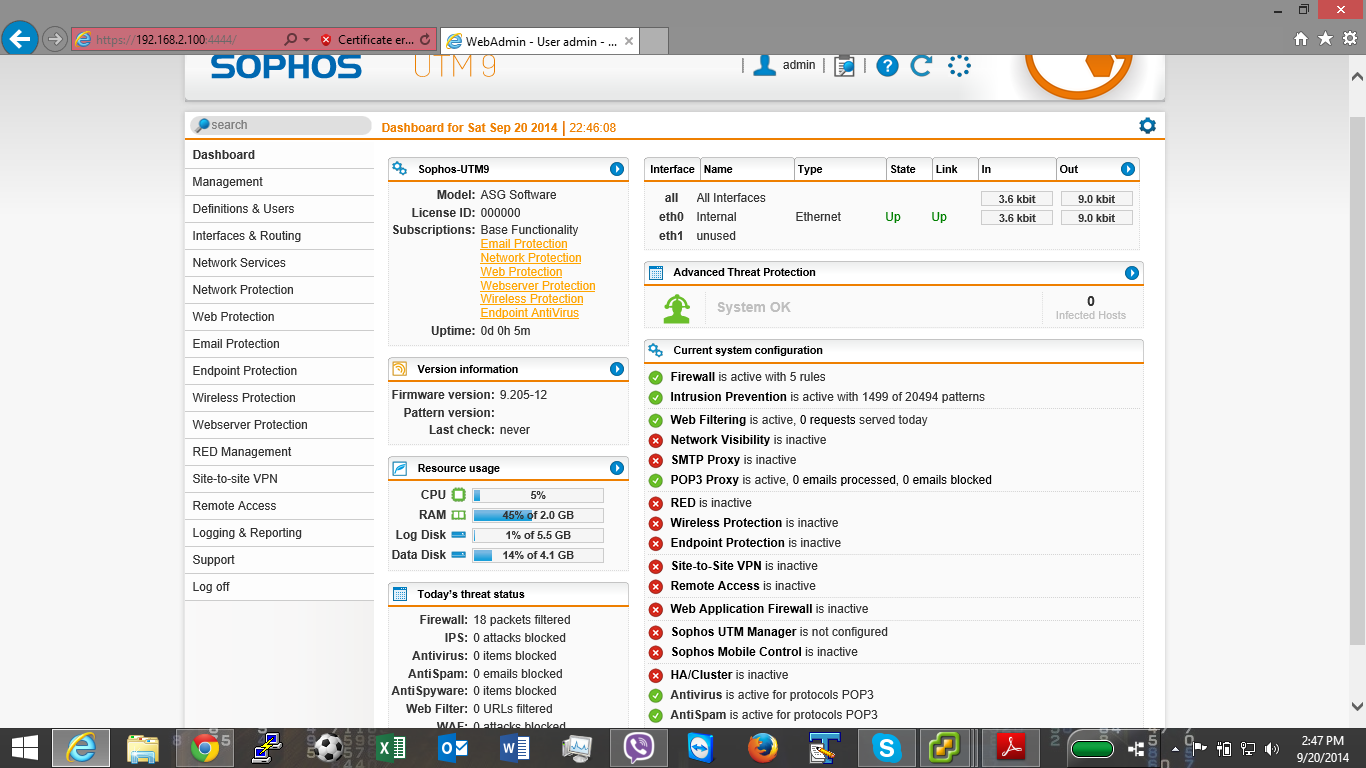Click the WebAdmin search field

point(281,125)
